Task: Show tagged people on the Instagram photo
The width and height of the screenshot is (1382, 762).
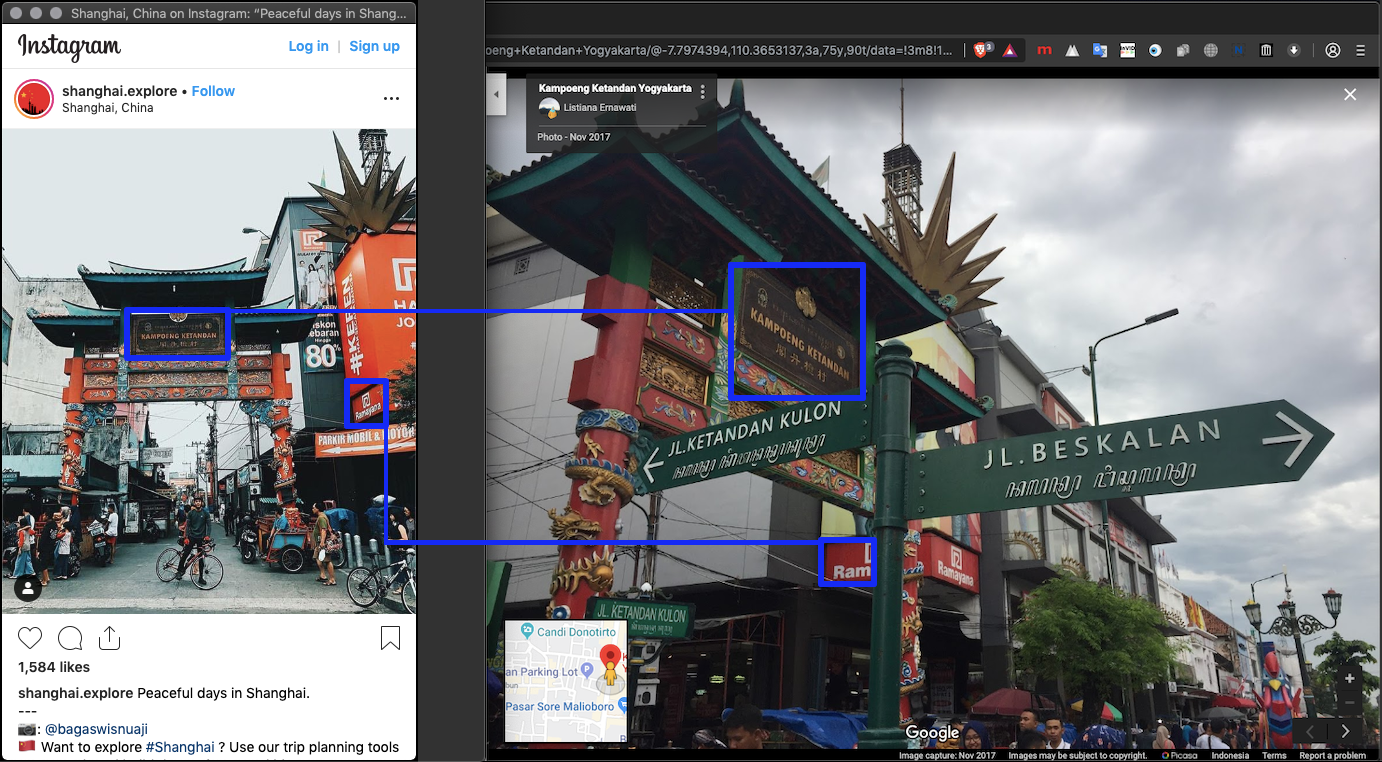Action: (28, 588)
